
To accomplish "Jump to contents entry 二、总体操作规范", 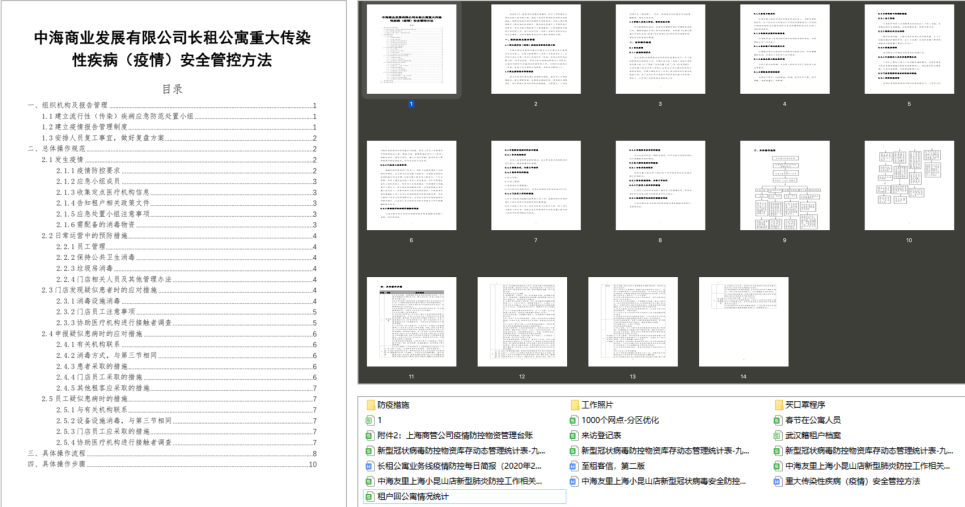I will pyautogui.click(x=172, y=149).
